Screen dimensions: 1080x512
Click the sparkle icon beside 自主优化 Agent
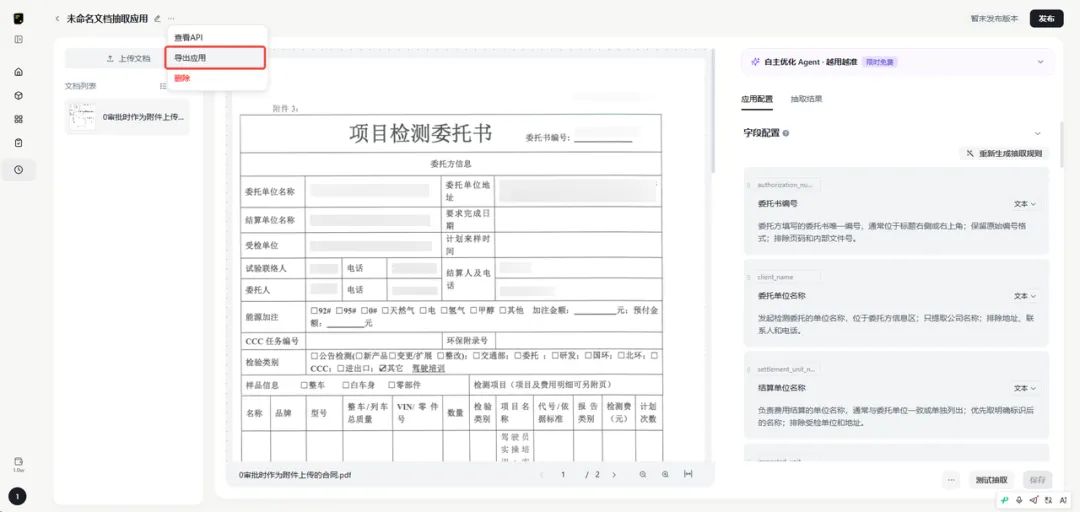756,61
